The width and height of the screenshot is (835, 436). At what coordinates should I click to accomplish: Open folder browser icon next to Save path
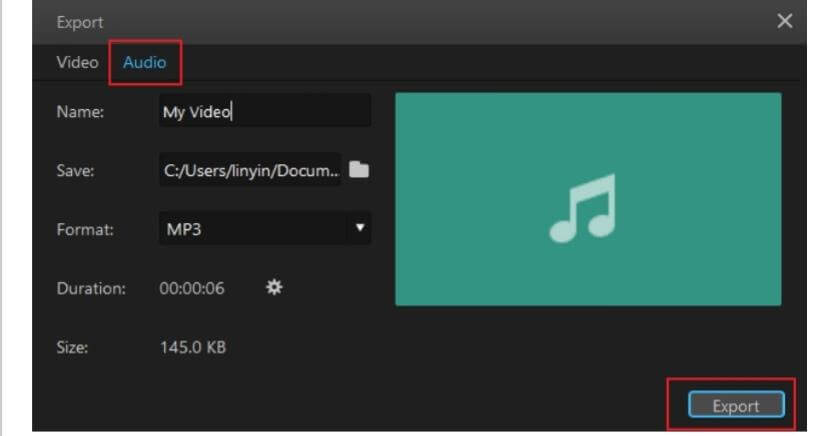coord(359,170)
